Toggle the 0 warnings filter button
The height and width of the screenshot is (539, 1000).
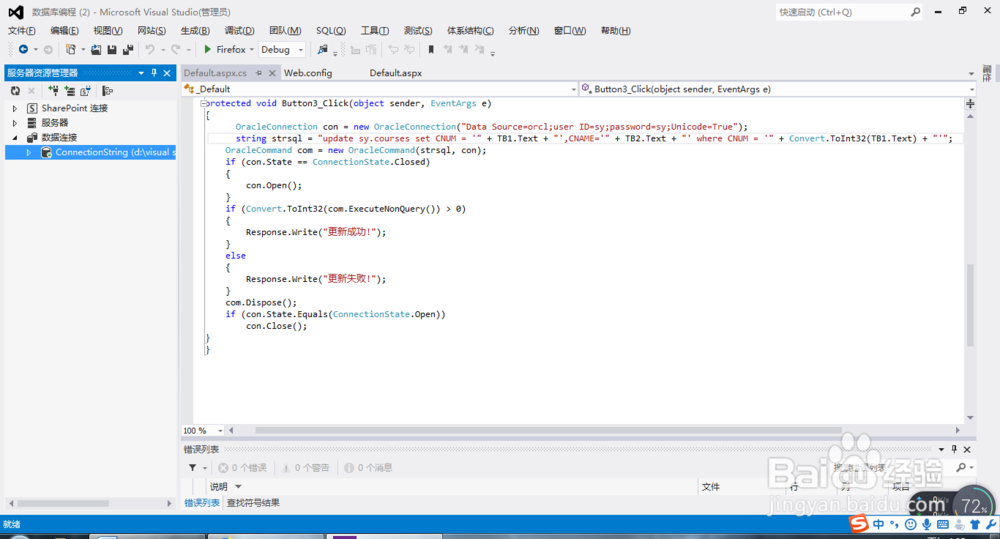(305, 468)
